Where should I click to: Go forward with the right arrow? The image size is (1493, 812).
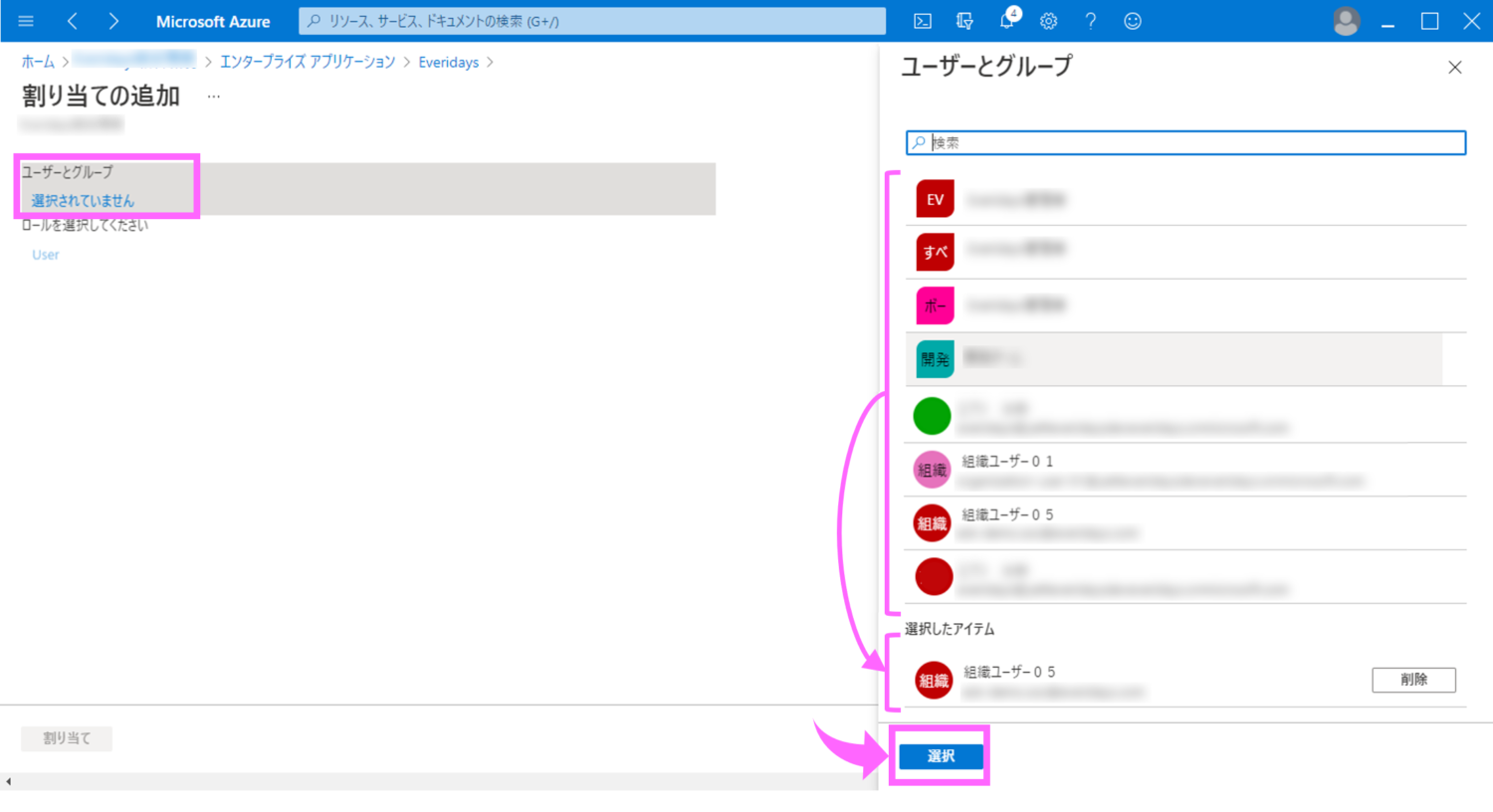(113, 21)
